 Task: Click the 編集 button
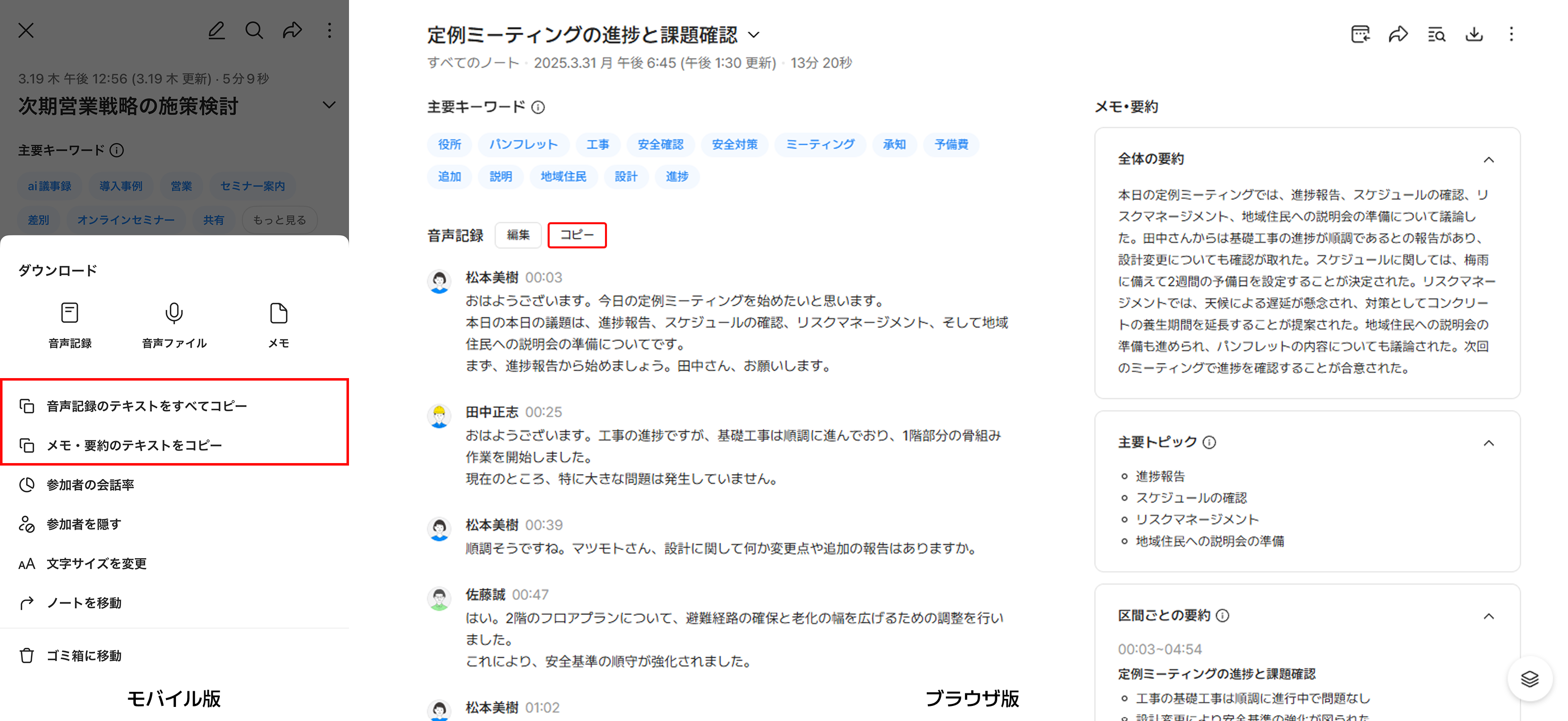[x=518, y=235]
